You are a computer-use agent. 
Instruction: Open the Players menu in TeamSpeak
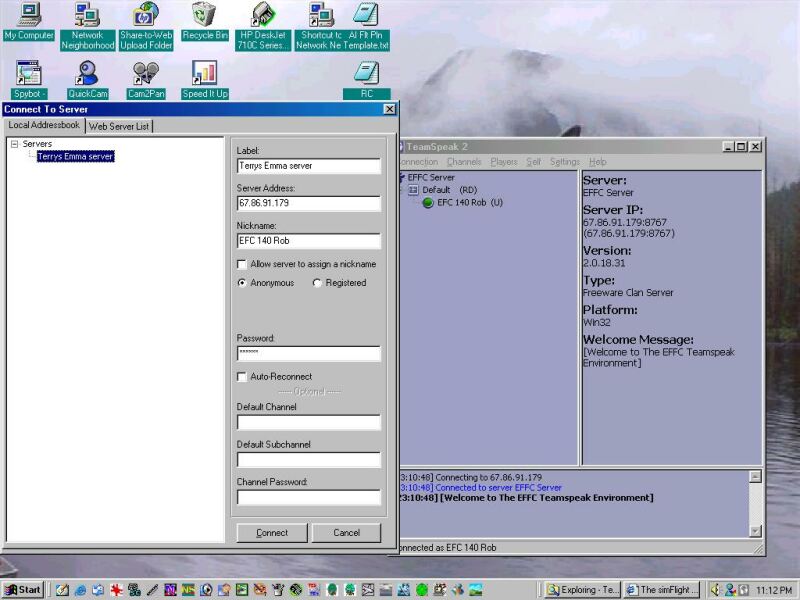click(x=504, y=162)
